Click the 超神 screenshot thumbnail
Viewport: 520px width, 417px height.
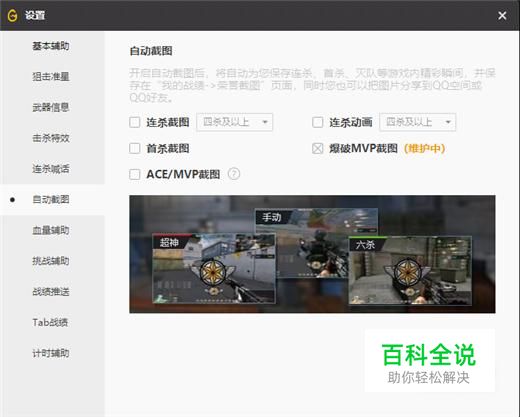click(214, 268)
